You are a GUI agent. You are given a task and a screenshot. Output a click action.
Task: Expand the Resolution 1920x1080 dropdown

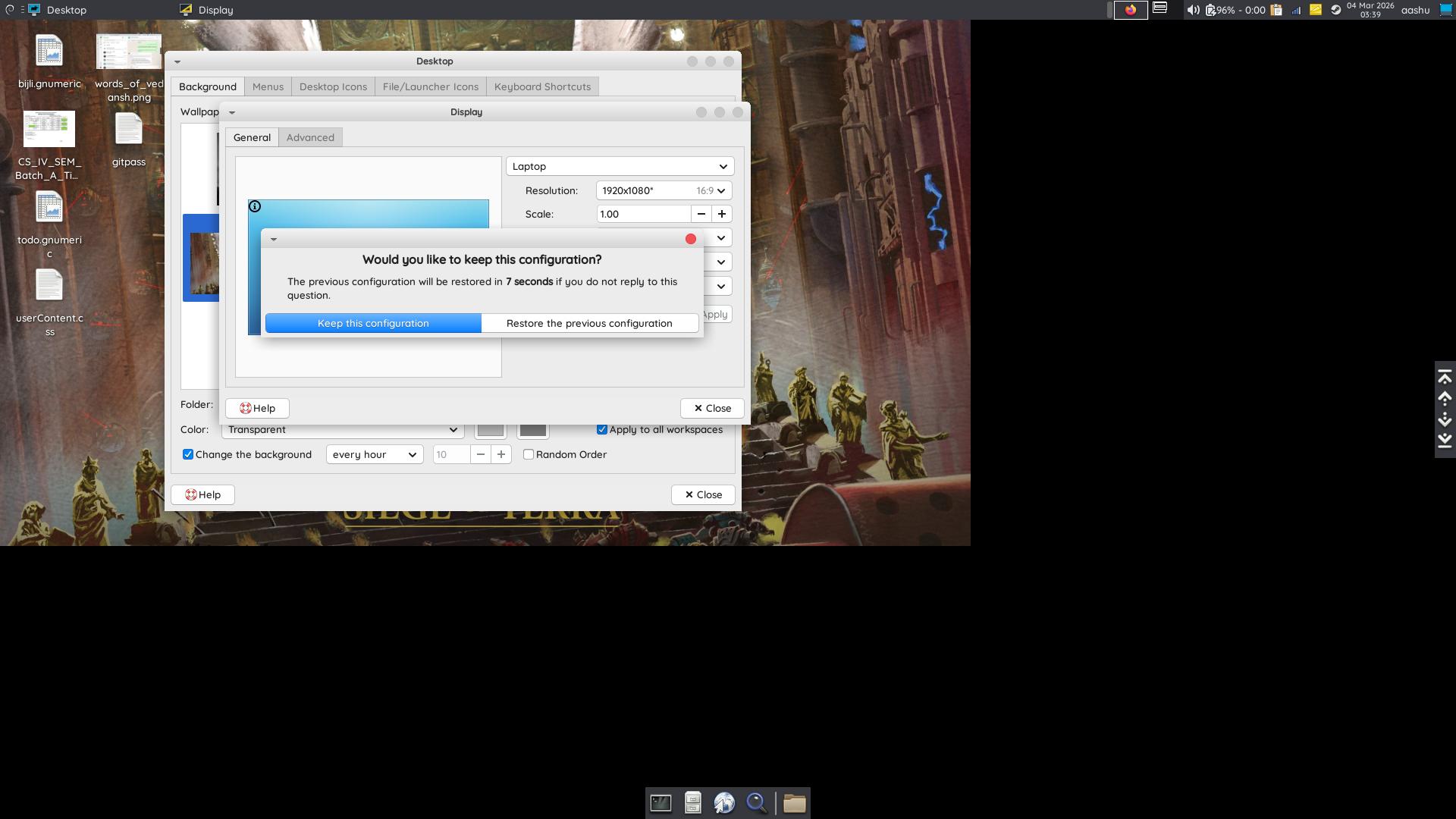pos(664,190)
